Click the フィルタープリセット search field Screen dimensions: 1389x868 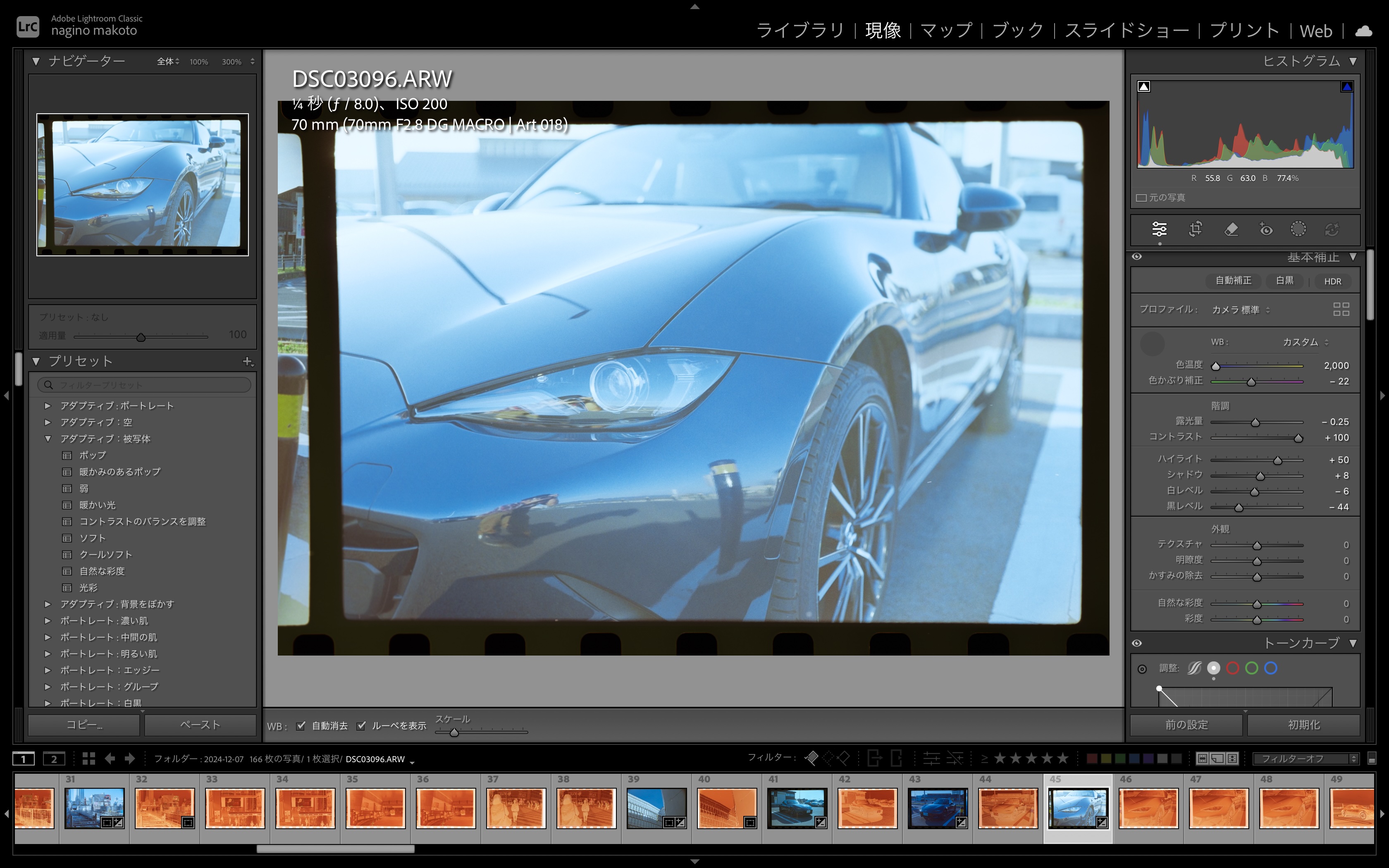point(144,385)
